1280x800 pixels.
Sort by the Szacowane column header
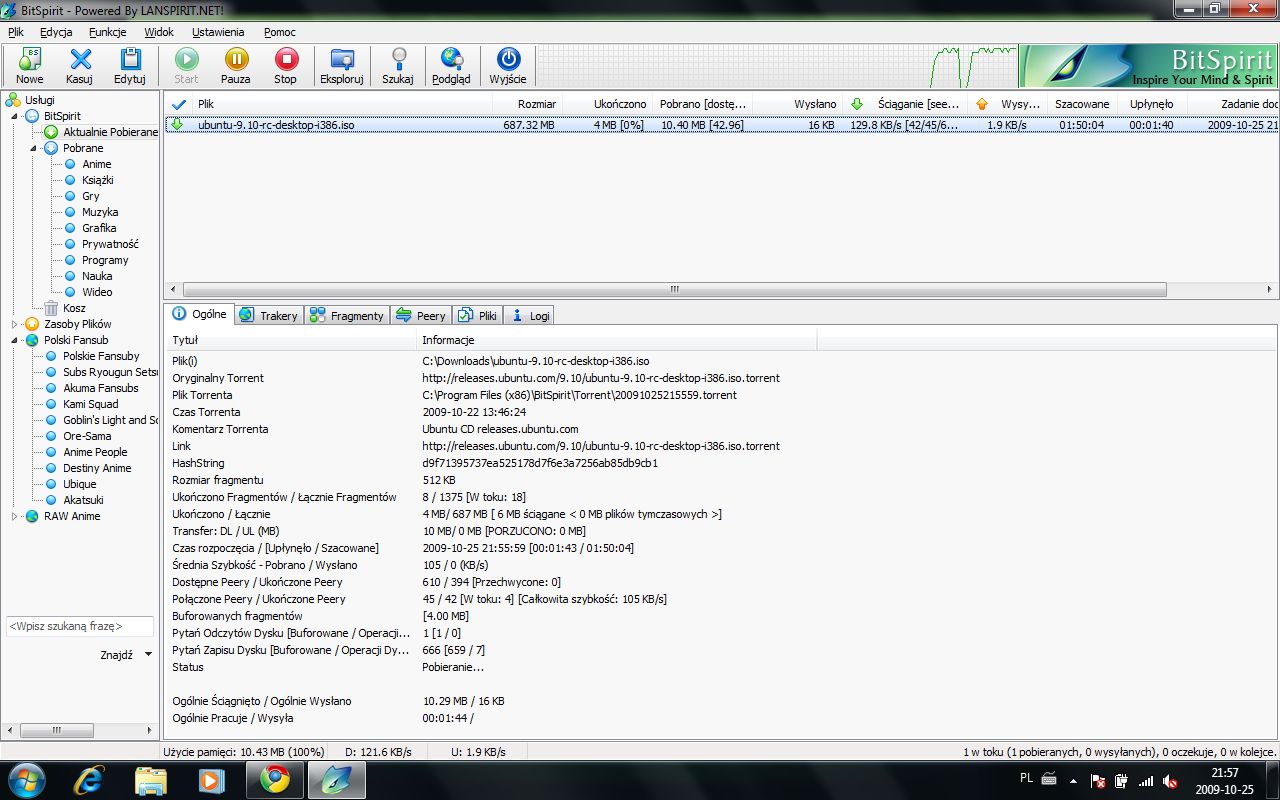pos(1081,103)
